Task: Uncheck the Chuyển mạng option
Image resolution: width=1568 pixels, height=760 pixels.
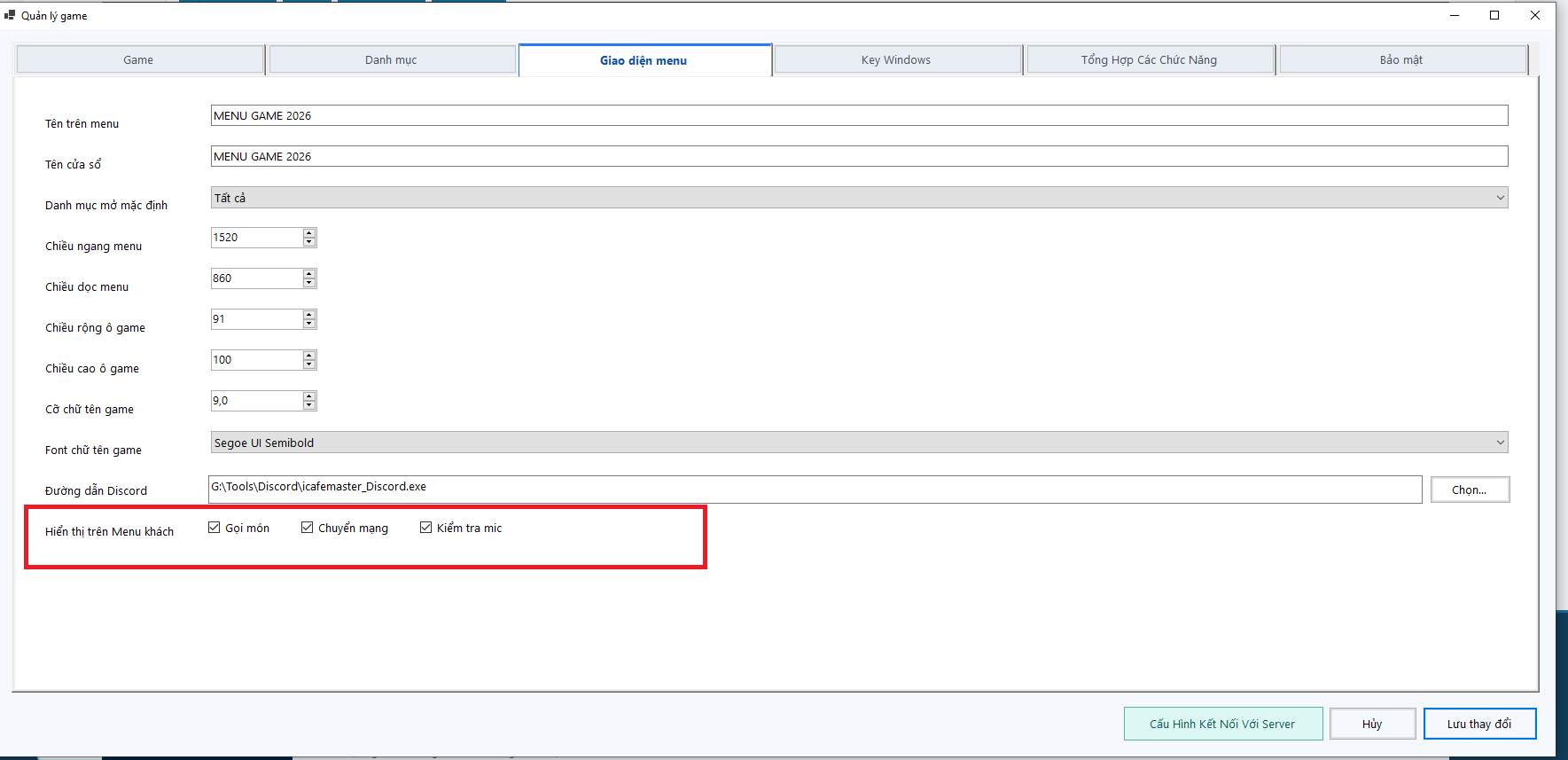Action: [x=307, y=528]
